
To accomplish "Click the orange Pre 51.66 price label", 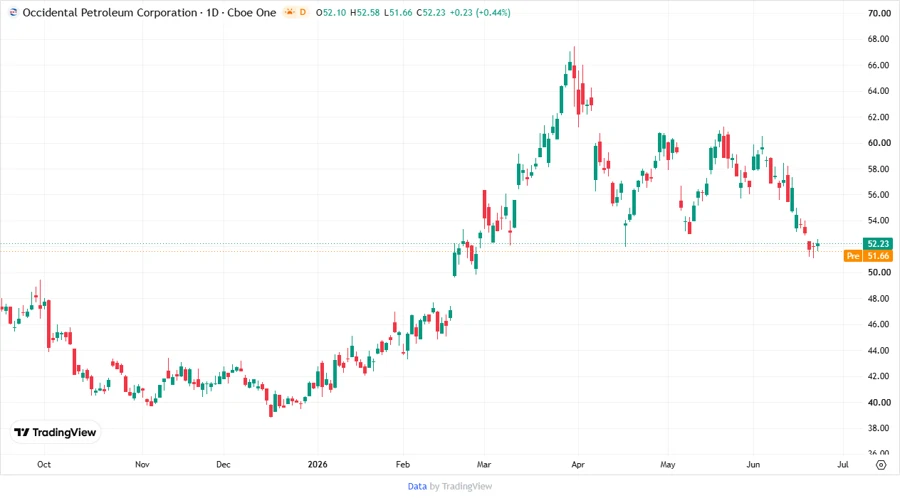I will (x=868, y=256).
